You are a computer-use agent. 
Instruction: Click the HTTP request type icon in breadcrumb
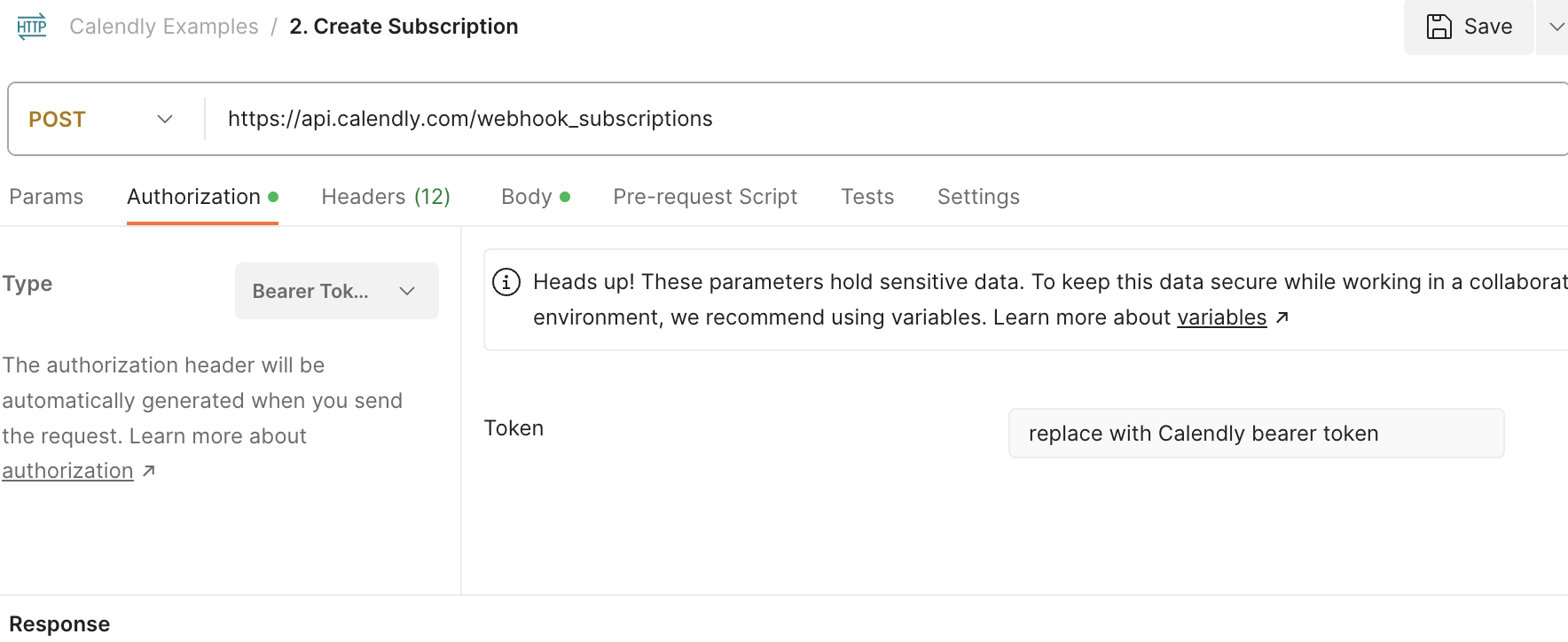click(x=30, y=25)
